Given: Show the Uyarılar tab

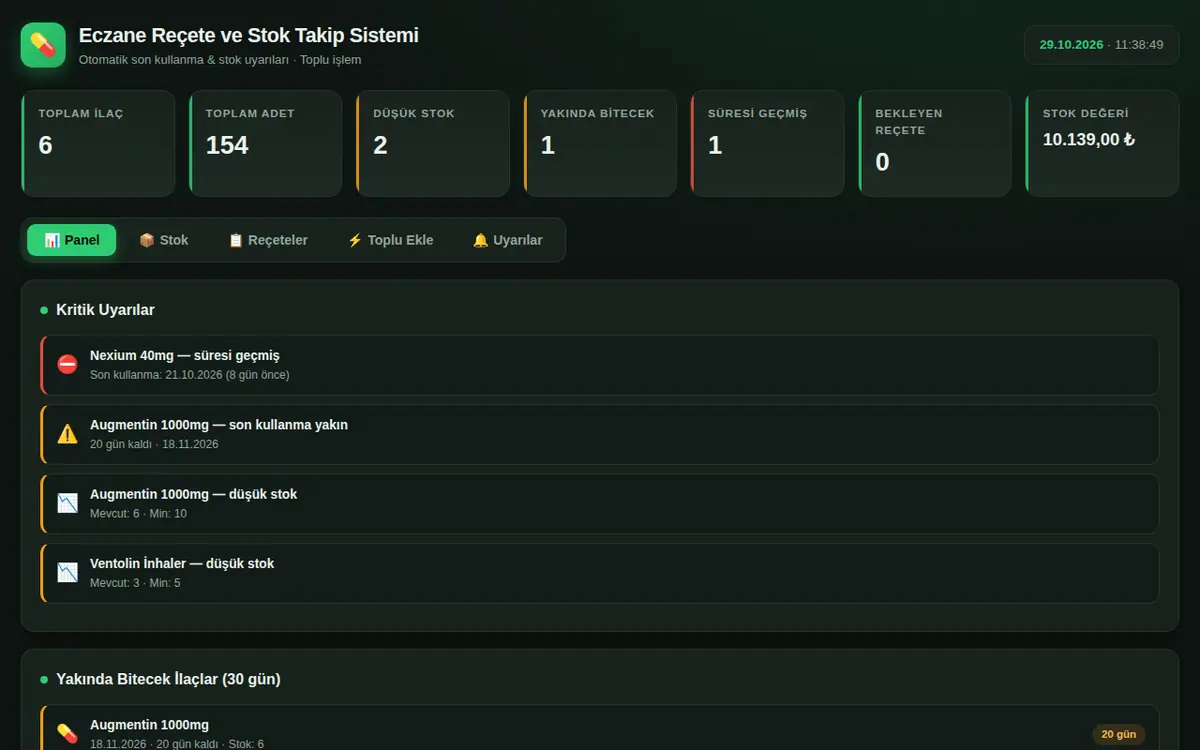Looking at the screenshot, I should (x=507, y=240).
